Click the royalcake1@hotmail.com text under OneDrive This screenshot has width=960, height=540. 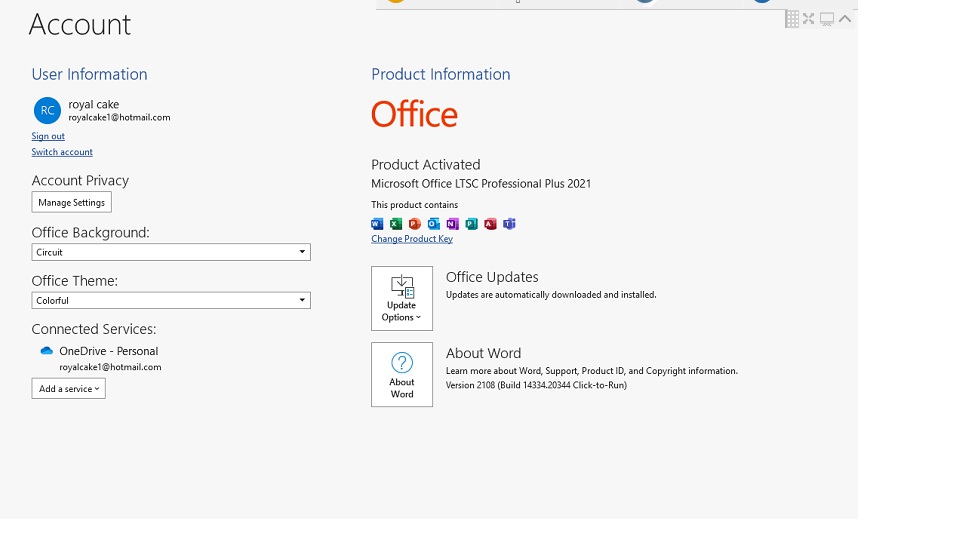[110, 367]
